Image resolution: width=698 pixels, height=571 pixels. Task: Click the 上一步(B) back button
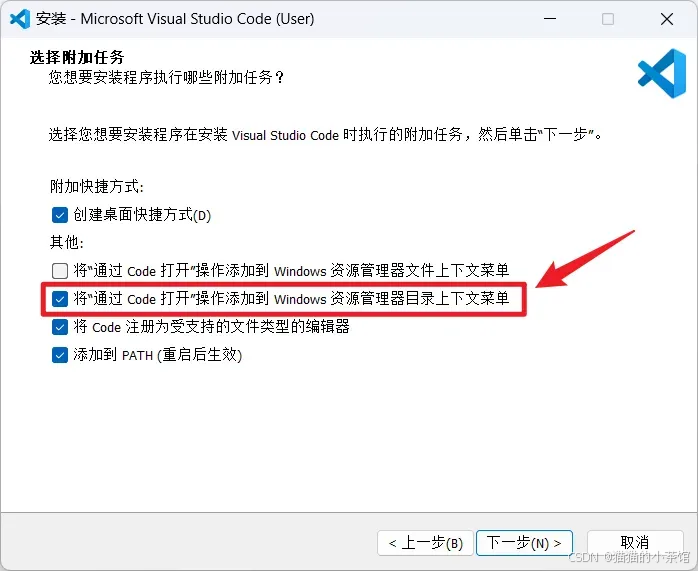click(425, 543)
